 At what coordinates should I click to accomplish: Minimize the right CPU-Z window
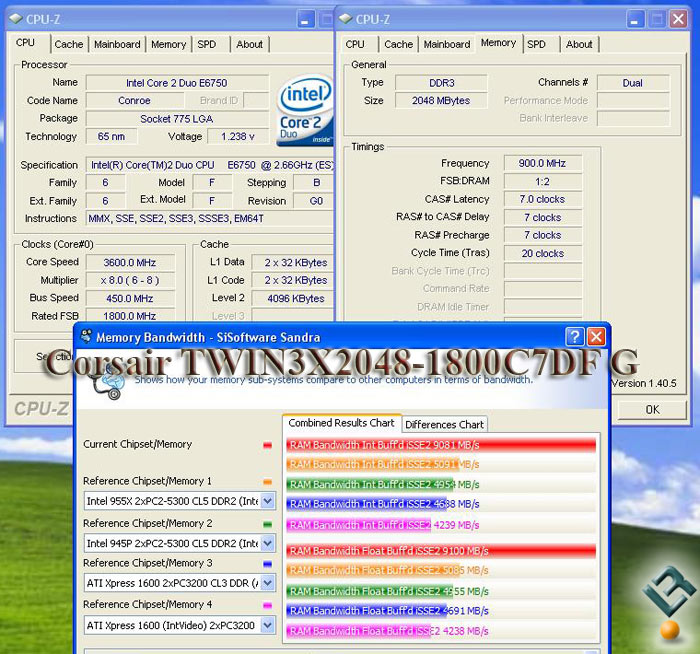(634, 19)
